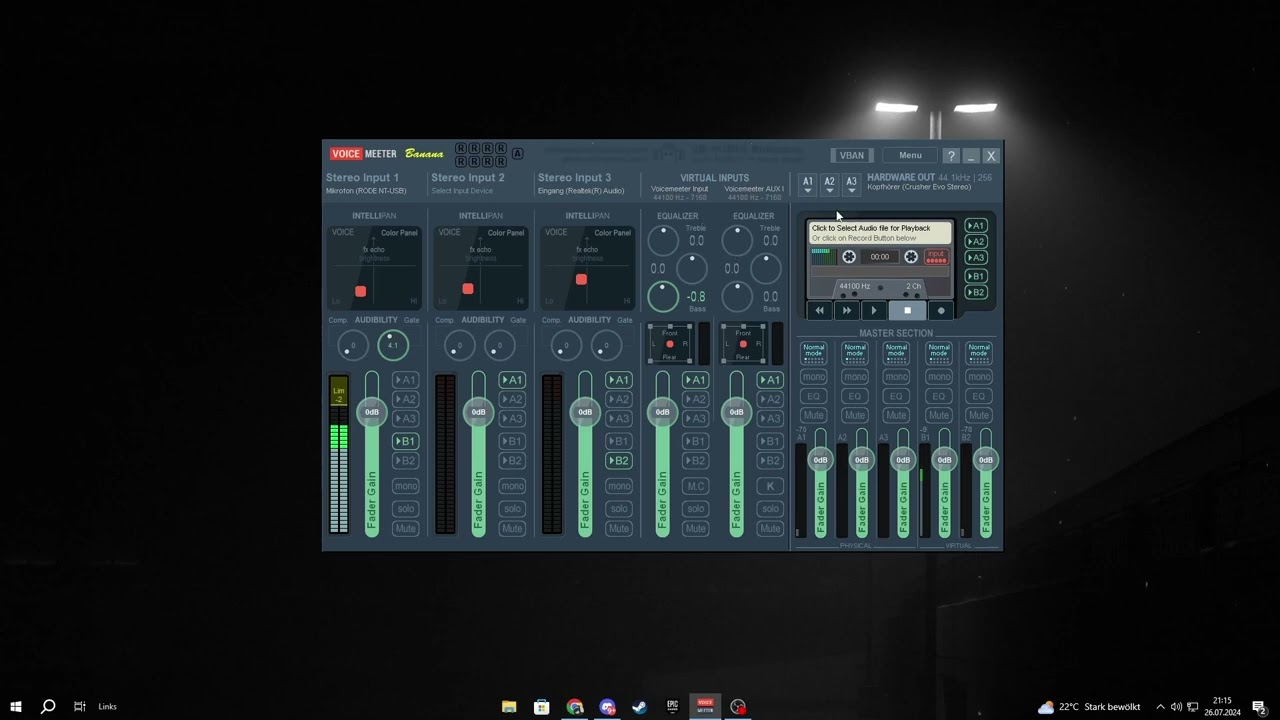Open the help question mark button
1280x720 pixels.
[951, 156]
